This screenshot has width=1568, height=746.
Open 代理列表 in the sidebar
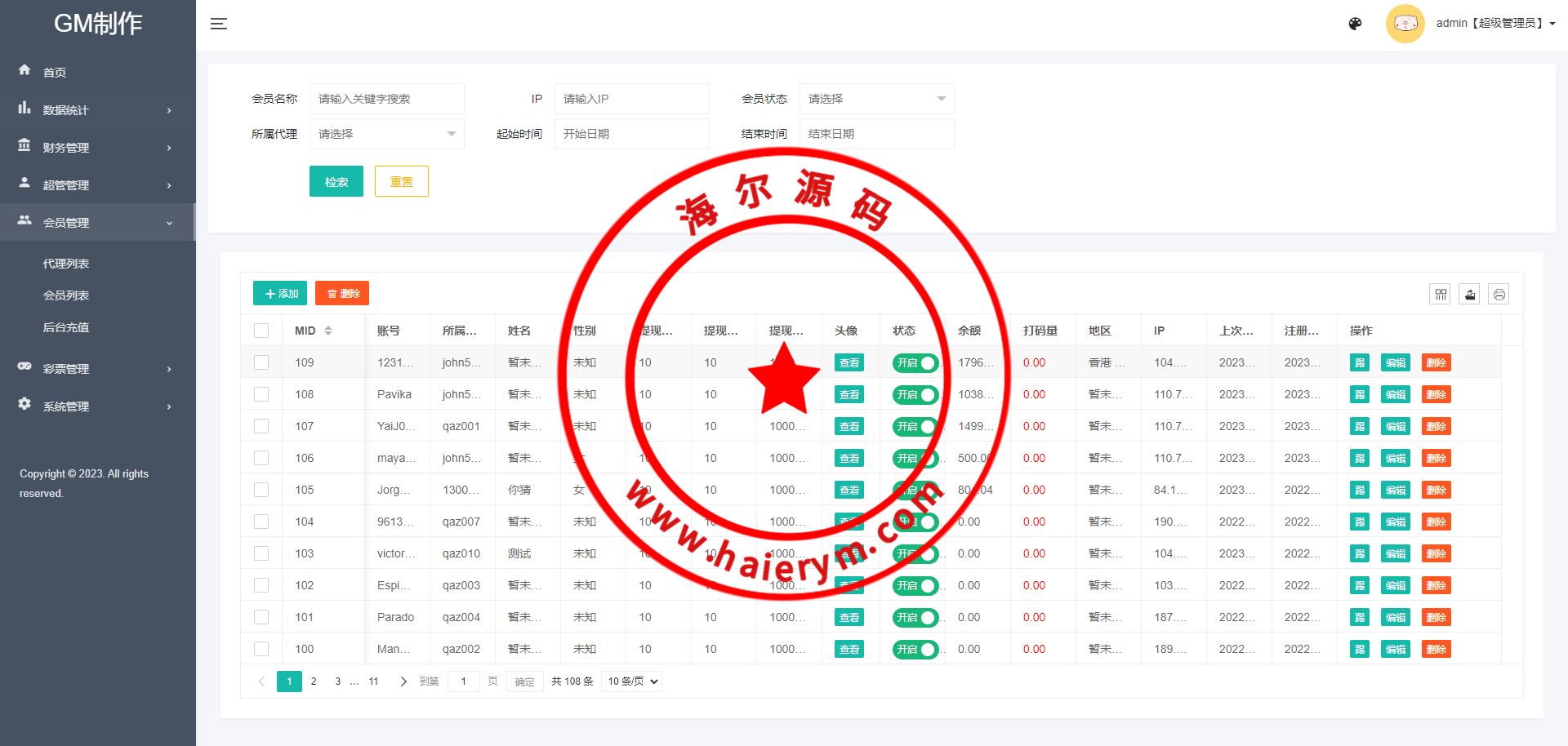tap(66, 264)
